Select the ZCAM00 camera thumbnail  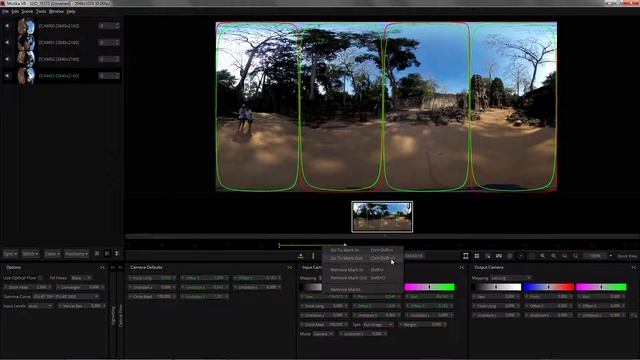coord(26,26)
